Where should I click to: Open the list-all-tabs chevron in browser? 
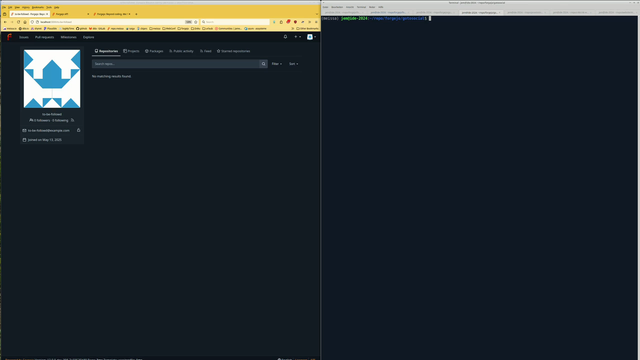(317, 14)
